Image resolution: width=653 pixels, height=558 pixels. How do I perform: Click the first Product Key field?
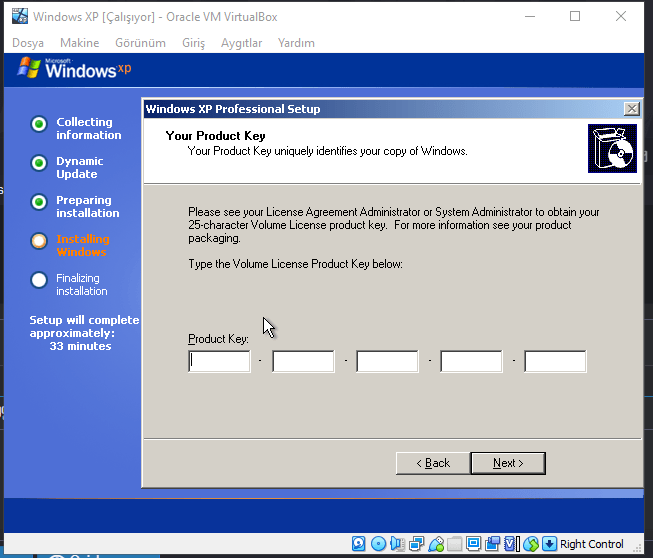coord(219,361)
